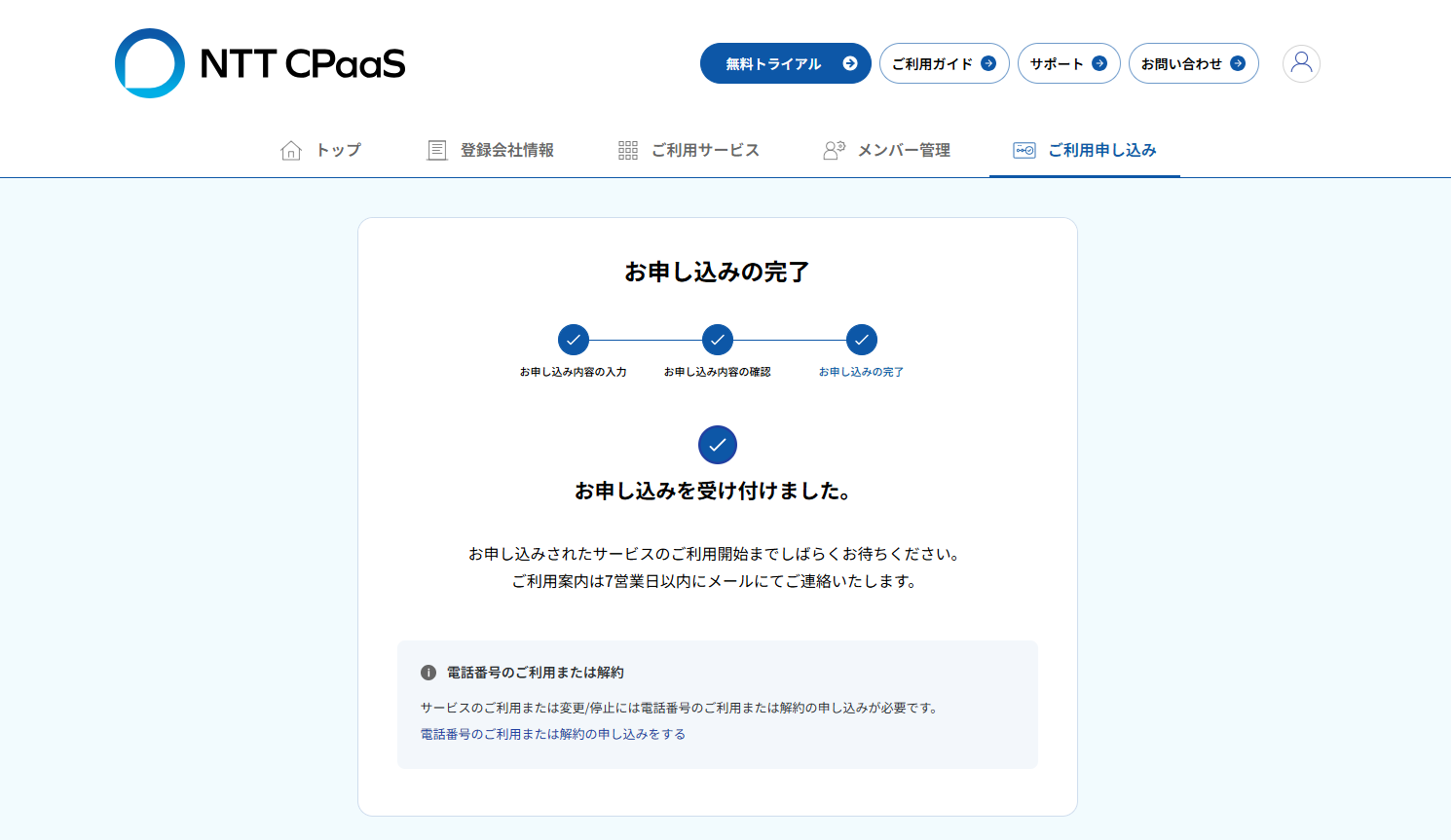The width and height of the screenshot is (1451, 840).
Task: Open the ご利用サービス tab
Action: (x=688, y=150)
